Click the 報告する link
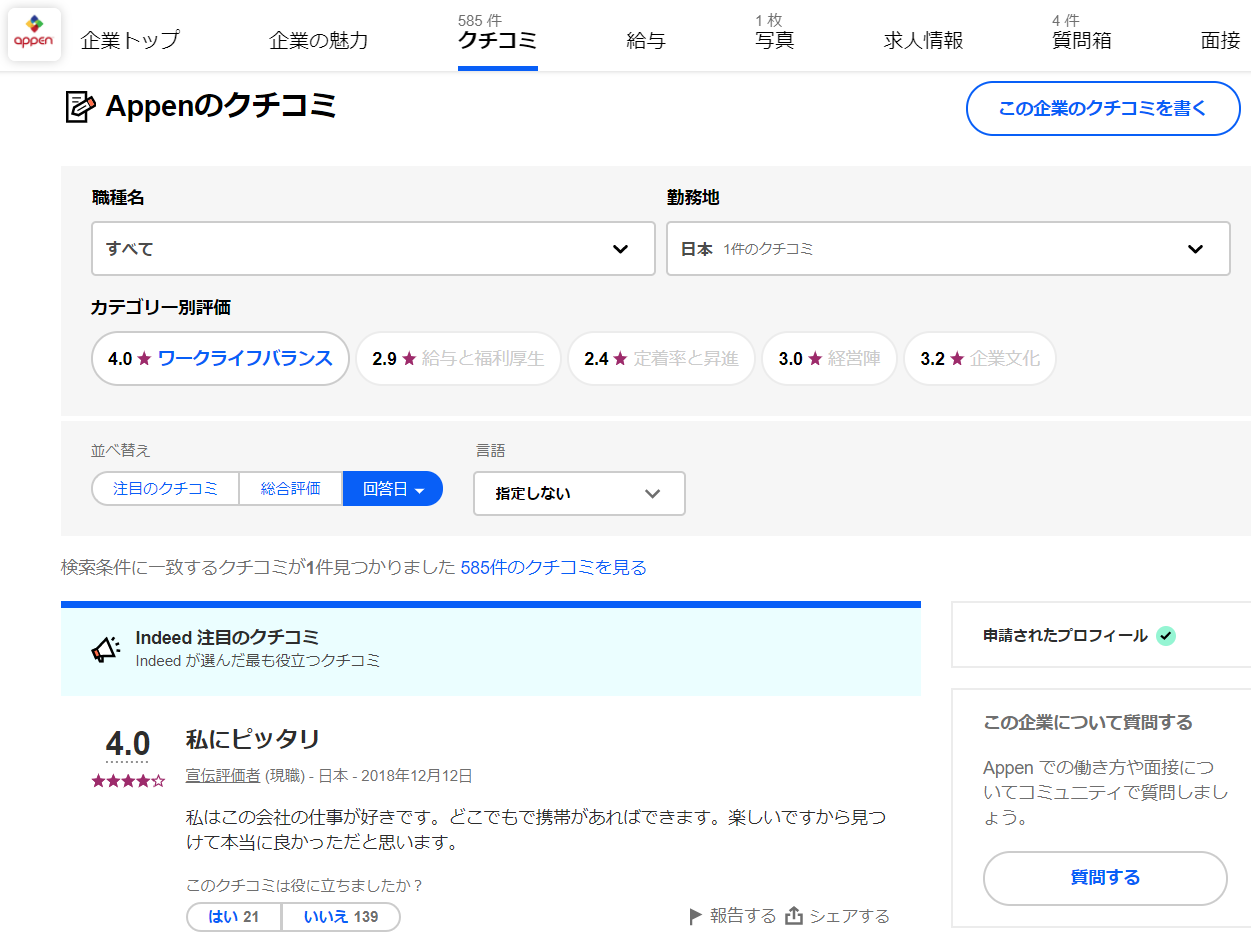Viewport: 1251px width, 939px height. click(x=742, y=916)
